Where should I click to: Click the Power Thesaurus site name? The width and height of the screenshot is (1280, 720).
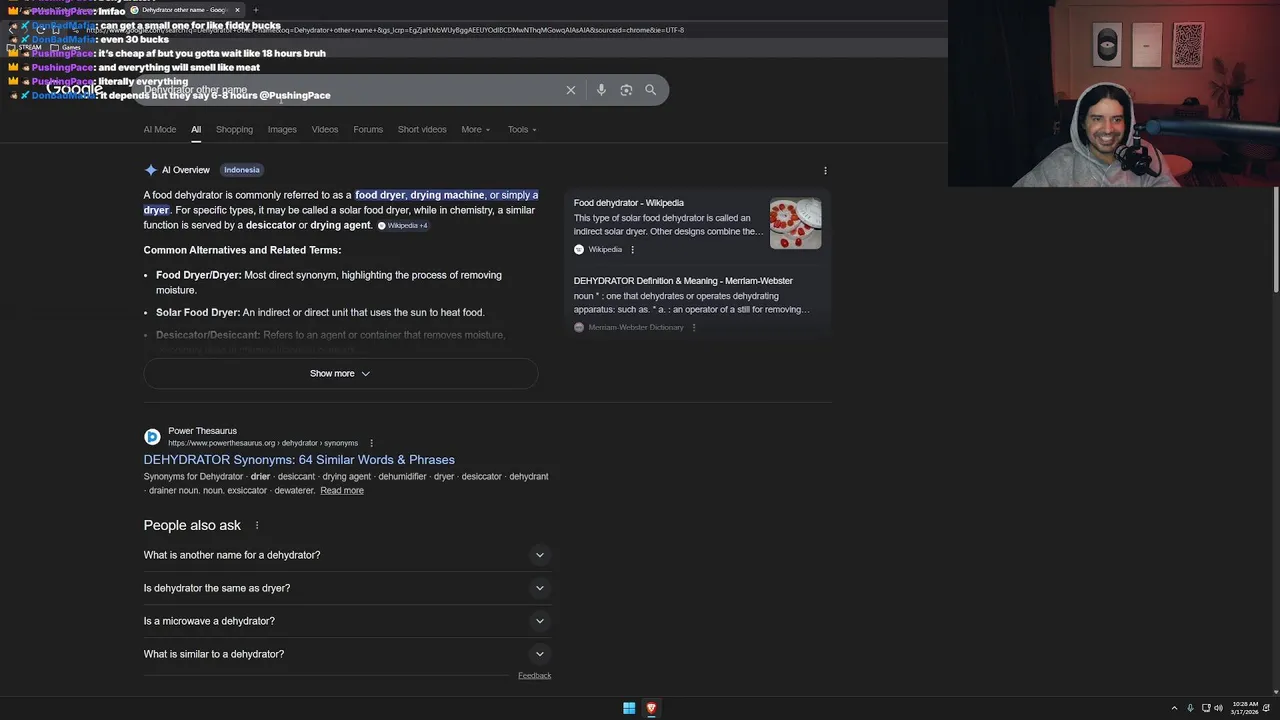[203, 431]
